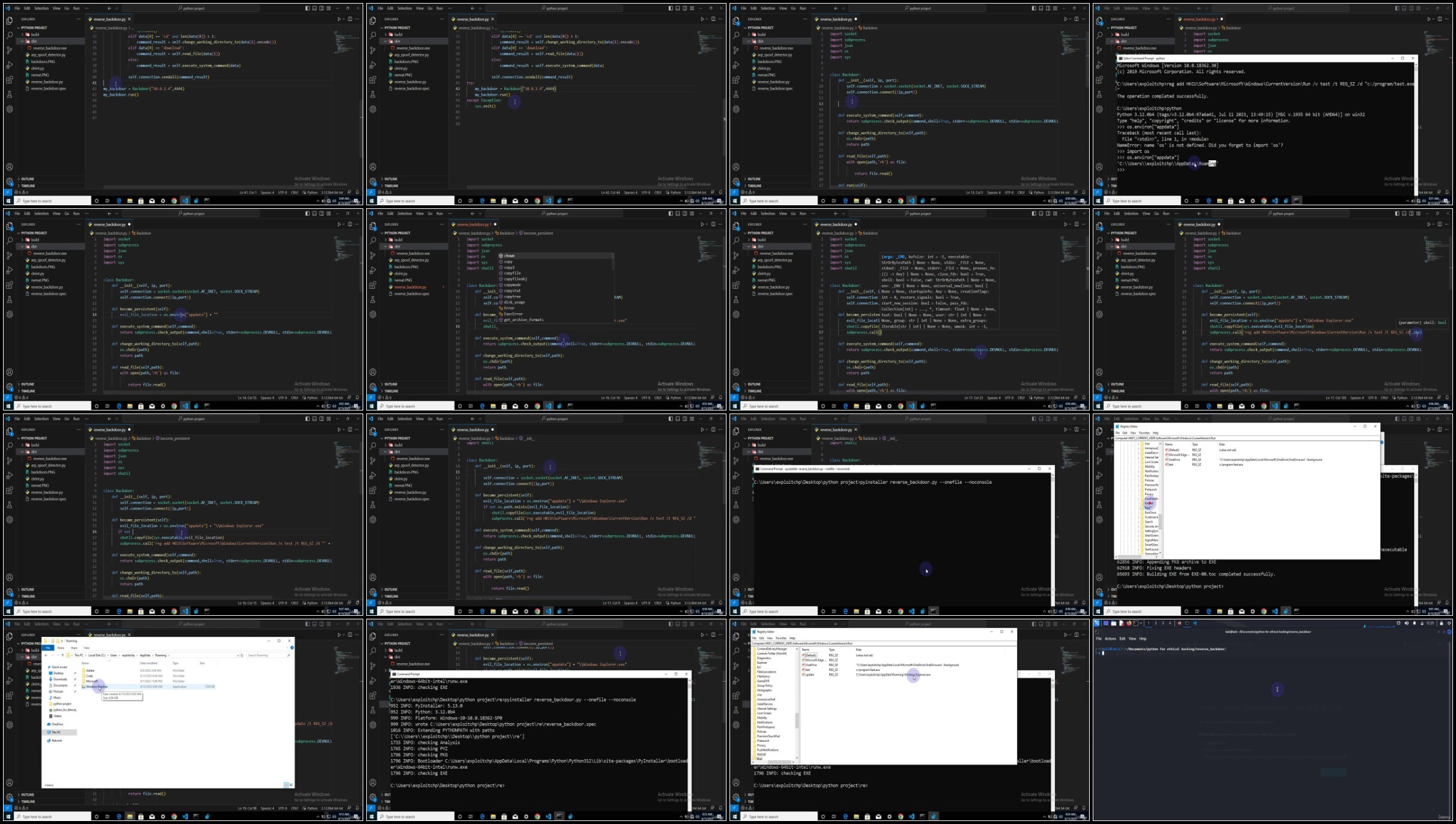Image resolution: width=1456 pixels, height=824 pixels.
Task: Refresh the Roaming window's address bar
Action: click(243, 655)
